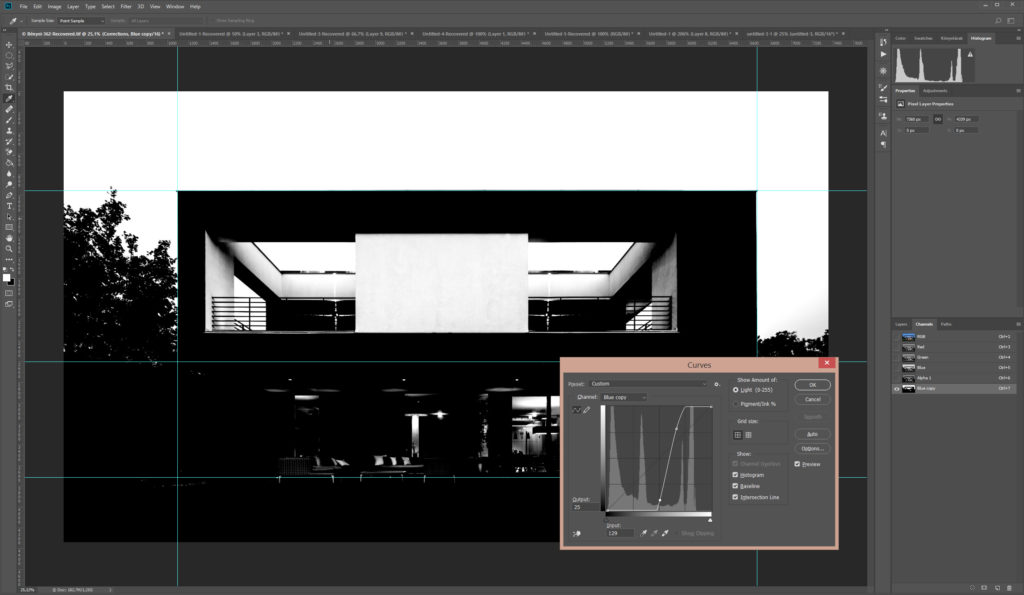Select the Horizontal Type tool
Viewport: 1024px width, 595px height.
pyautogui.click(x=9, y=206)
